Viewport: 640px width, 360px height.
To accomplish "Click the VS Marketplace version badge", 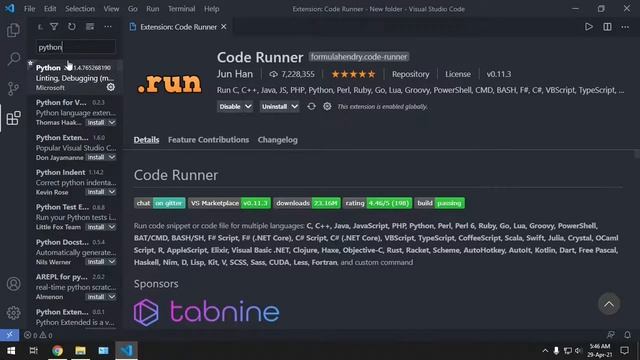I will (229, 203).
